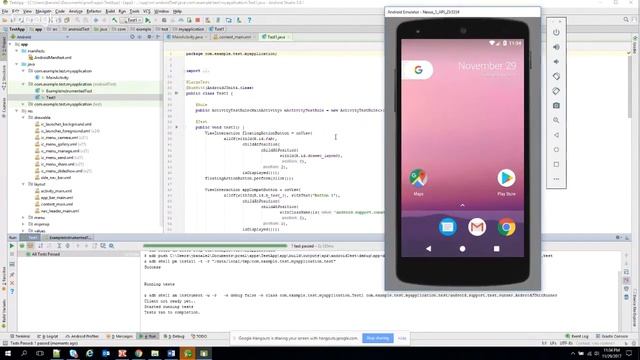Click the emulator sidebar home circle icon
The height and width of the screenshot is (360, 640).
[556, 149]
